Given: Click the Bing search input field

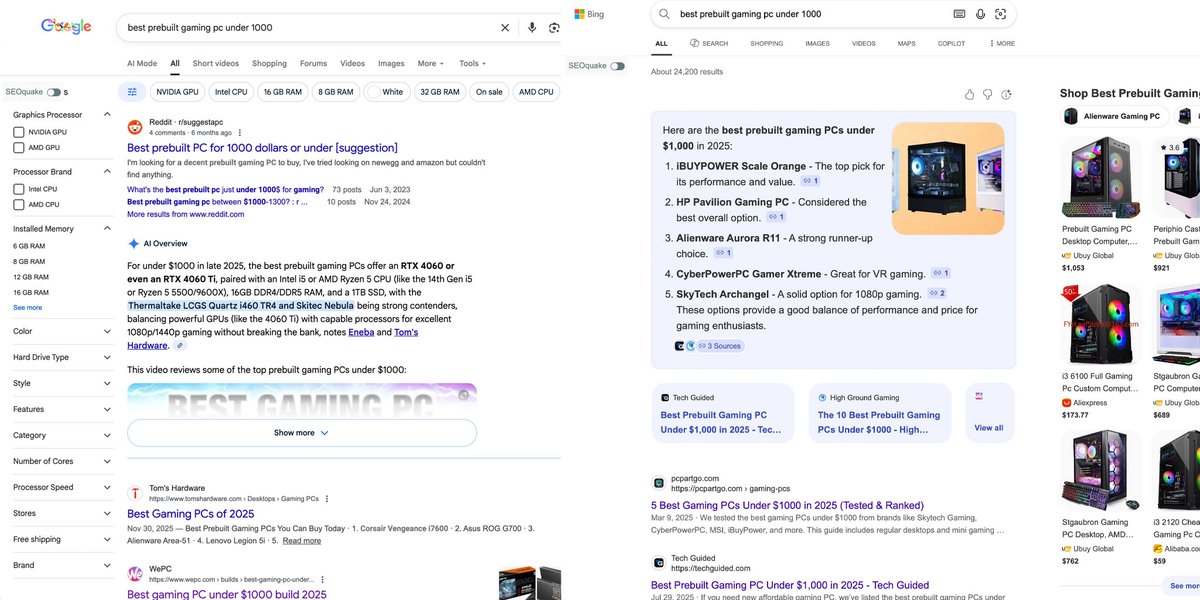Looking at the screenshot, I should pyautogui.click(x=810, y=14).
